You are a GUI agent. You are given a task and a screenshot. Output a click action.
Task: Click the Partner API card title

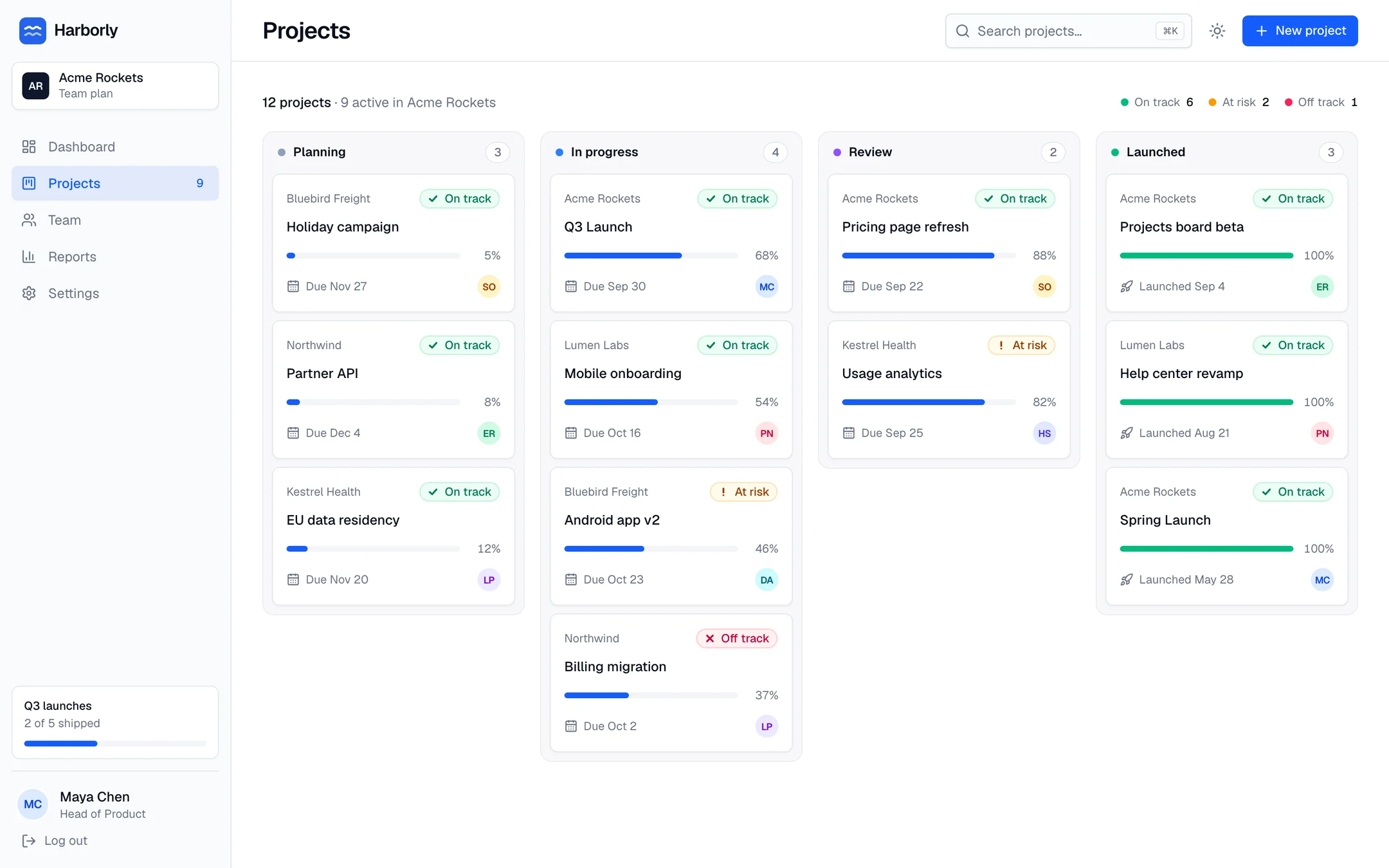(x=322, y=374)
